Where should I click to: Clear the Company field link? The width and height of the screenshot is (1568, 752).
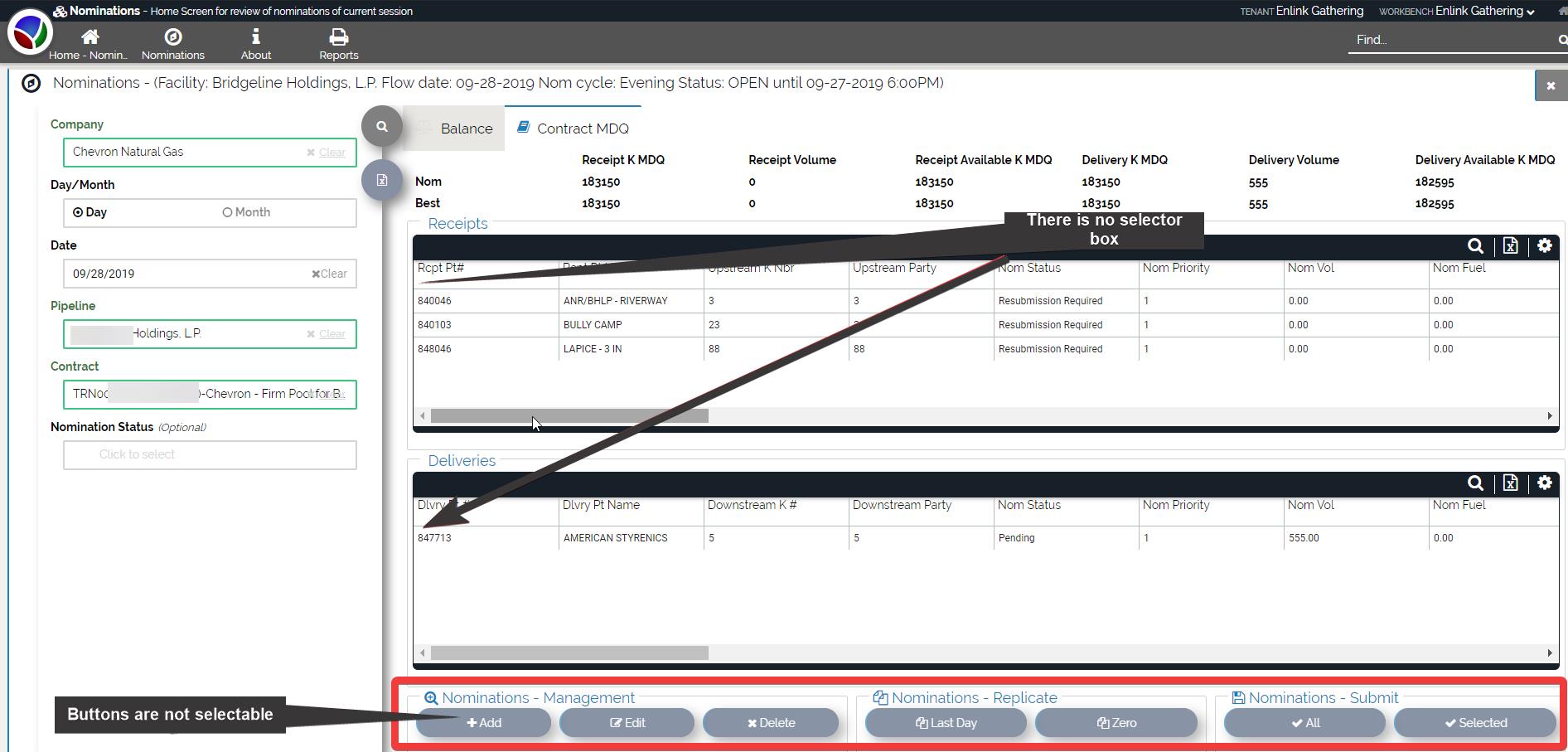point(332,153)
